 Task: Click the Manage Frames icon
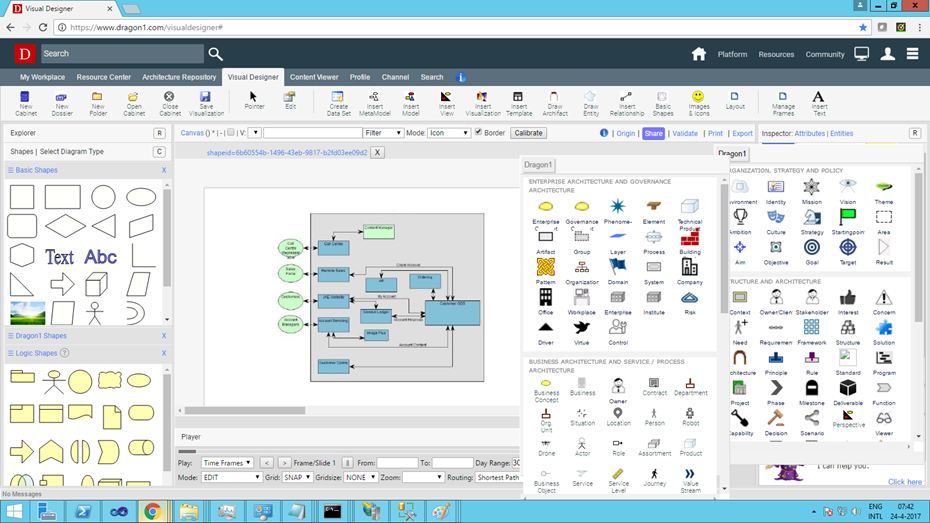783,102
